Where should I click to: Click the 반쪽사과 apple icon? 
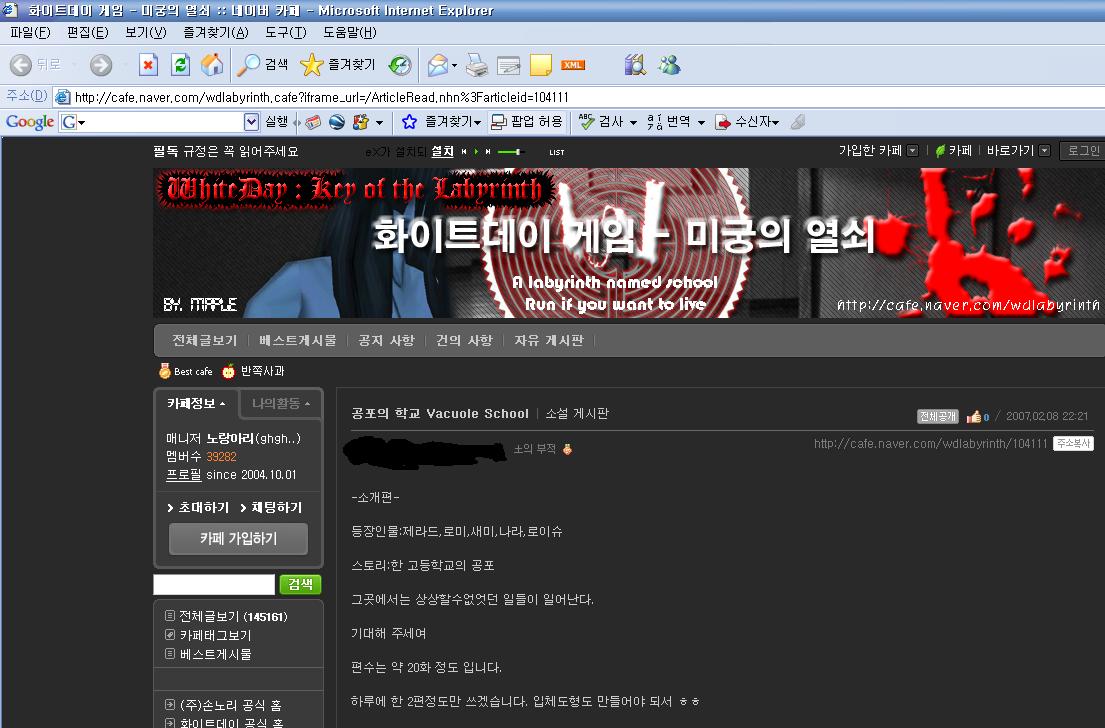tap(228, 371)
